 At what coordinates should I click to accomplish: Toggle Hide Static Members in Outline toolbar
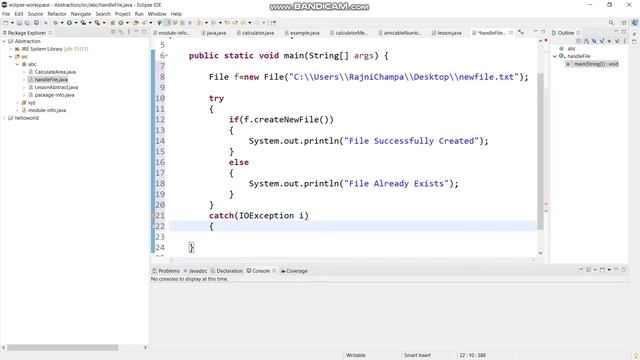click(602, 41)
